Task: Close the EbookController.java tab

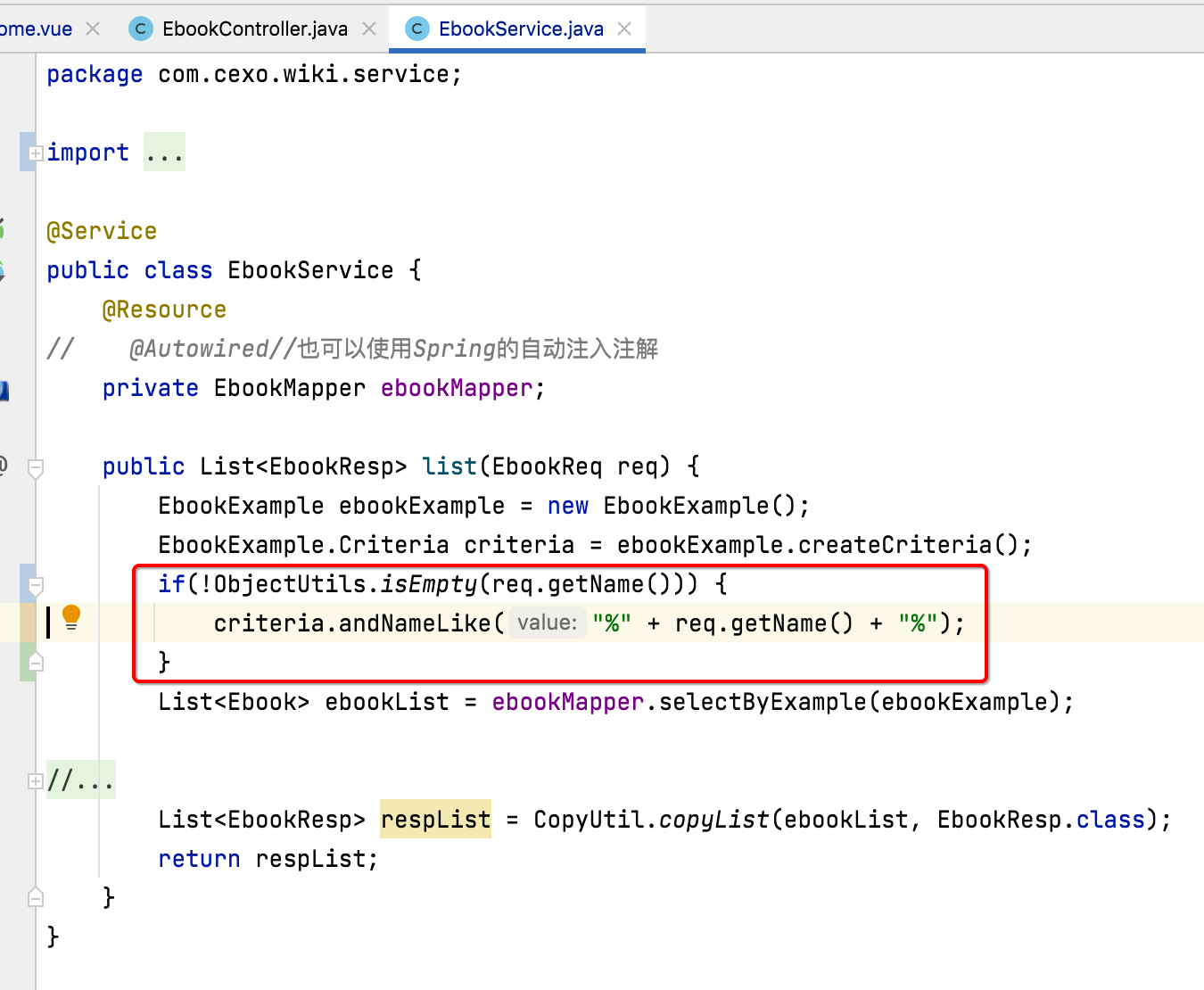Action: [369, 29]
